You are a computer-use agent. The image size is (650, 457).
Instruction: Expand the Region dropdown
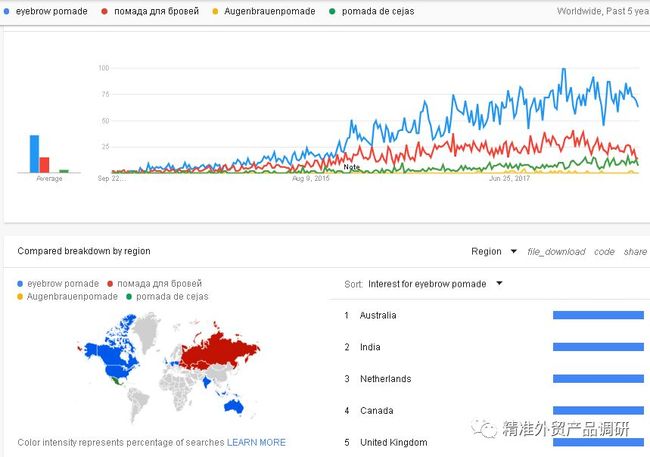tap(494, 251)
